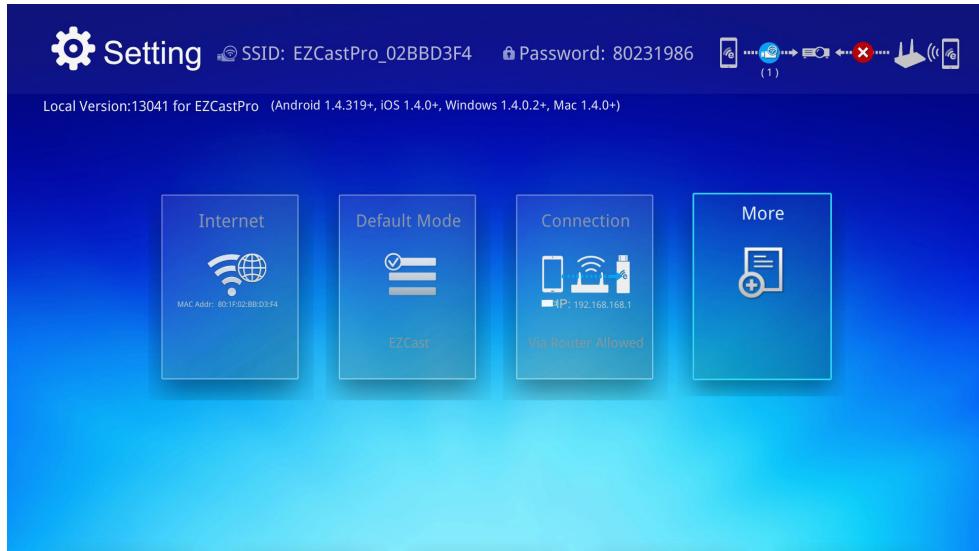The image size is (979, 551).
Task: Click the dongle icon in Connection card
Action: point(623,273)
